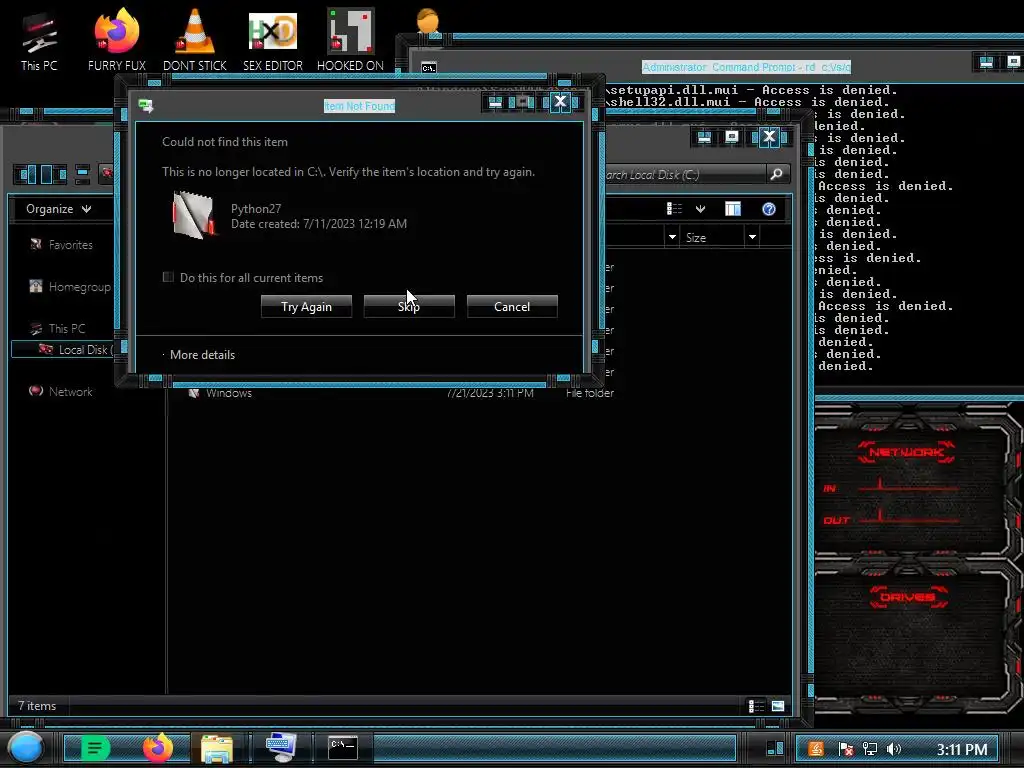Viewport: 1024px width, 768px height.
Task: Open the Start orb button
Action: [x=25, y=748]
